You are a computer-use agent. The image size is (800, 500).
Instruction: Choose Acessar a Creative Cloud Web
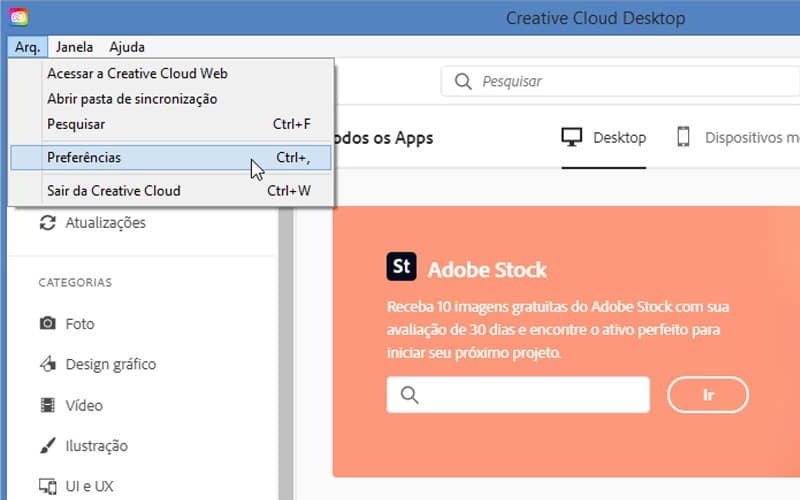(171, 73)
